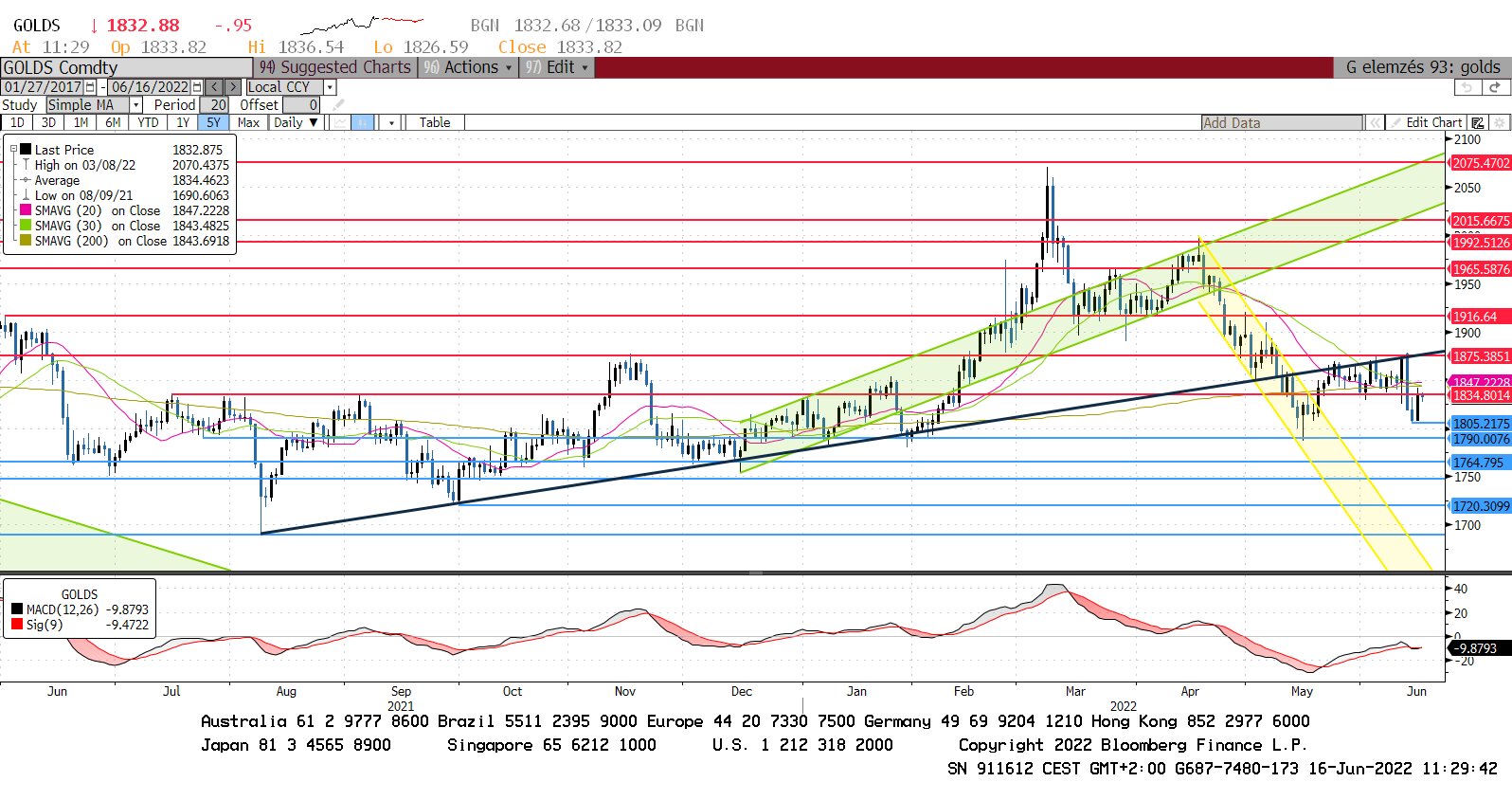Click the 1720.3099 support level label
This screenshot has height=800, width=1512.
[1481, 506]
